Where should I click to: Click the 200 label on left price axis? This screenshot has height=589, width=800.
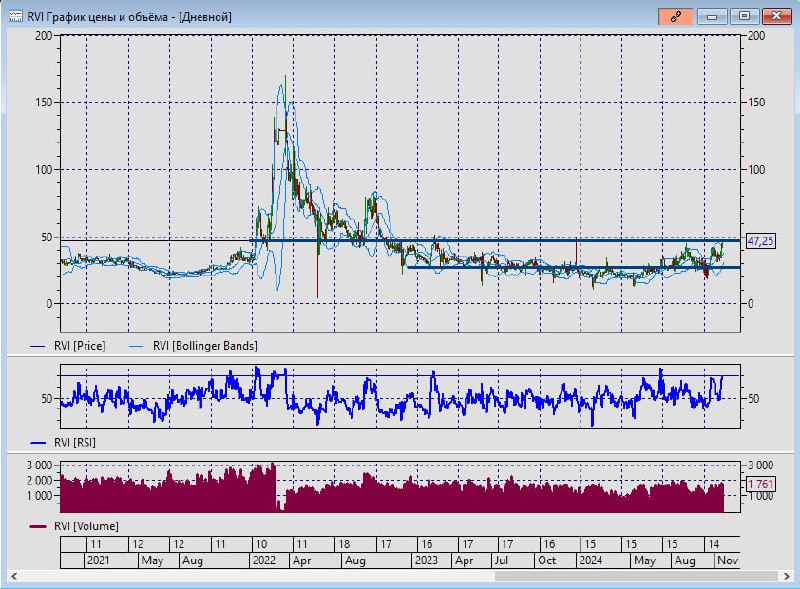pos(44,36)
